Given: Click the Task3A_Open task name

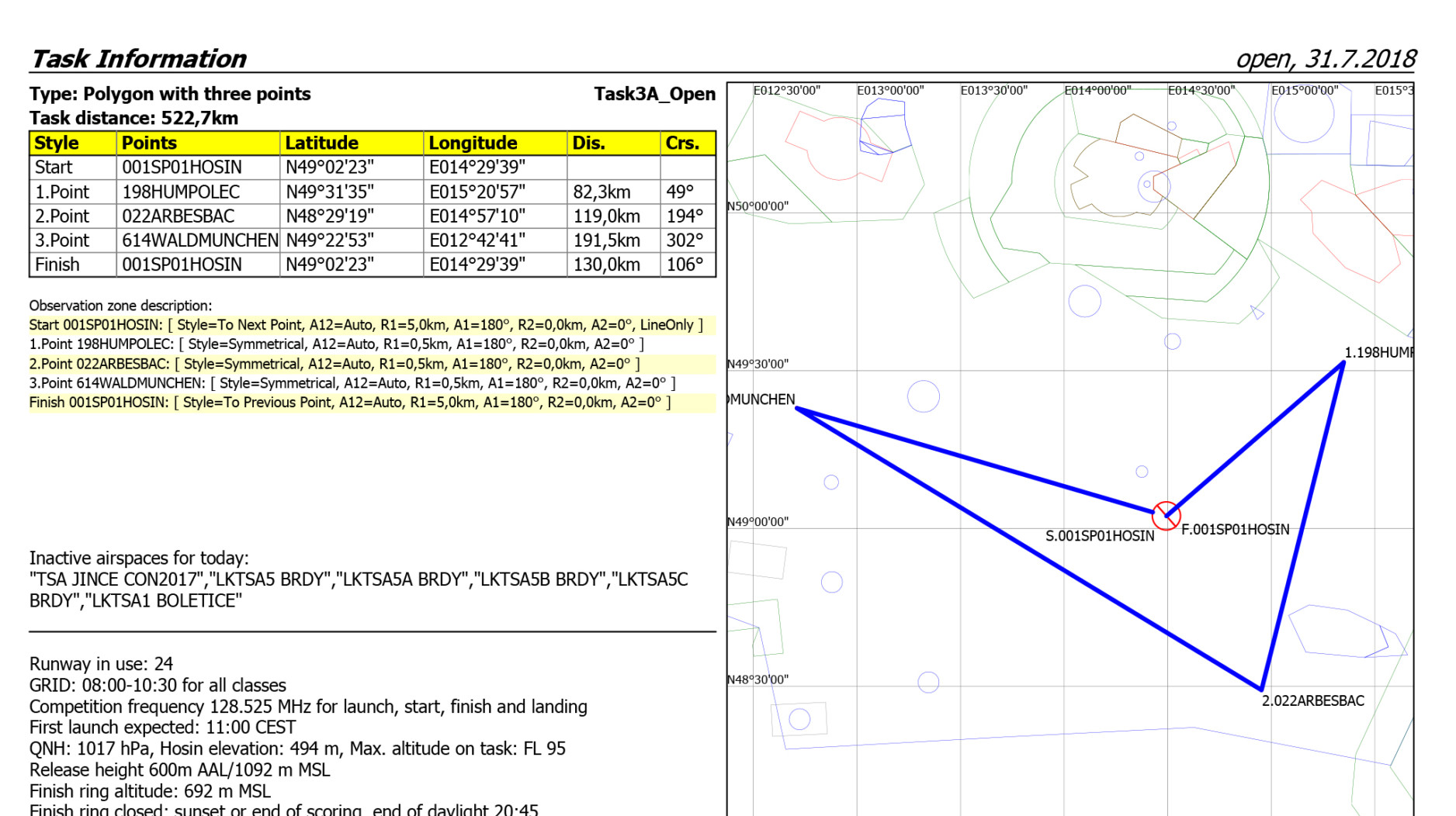Looking at the screenshot, I should tap(654, 94).
